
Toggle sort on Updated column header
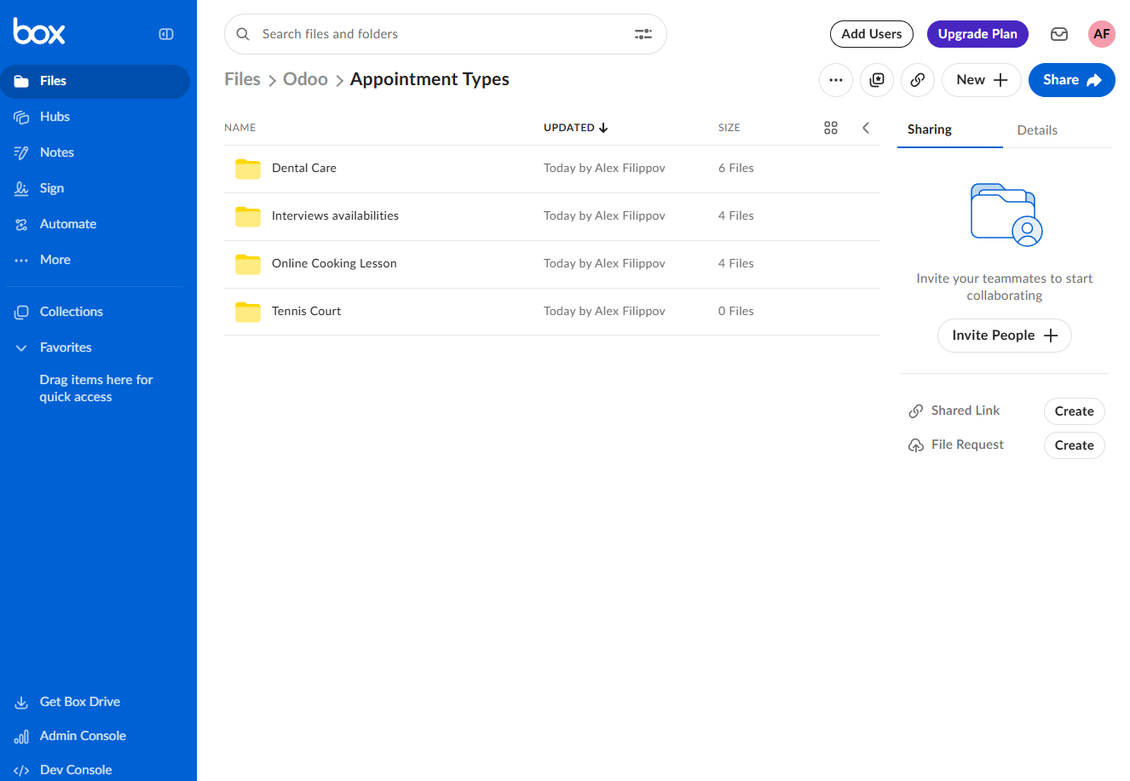(x=576, y=128)
